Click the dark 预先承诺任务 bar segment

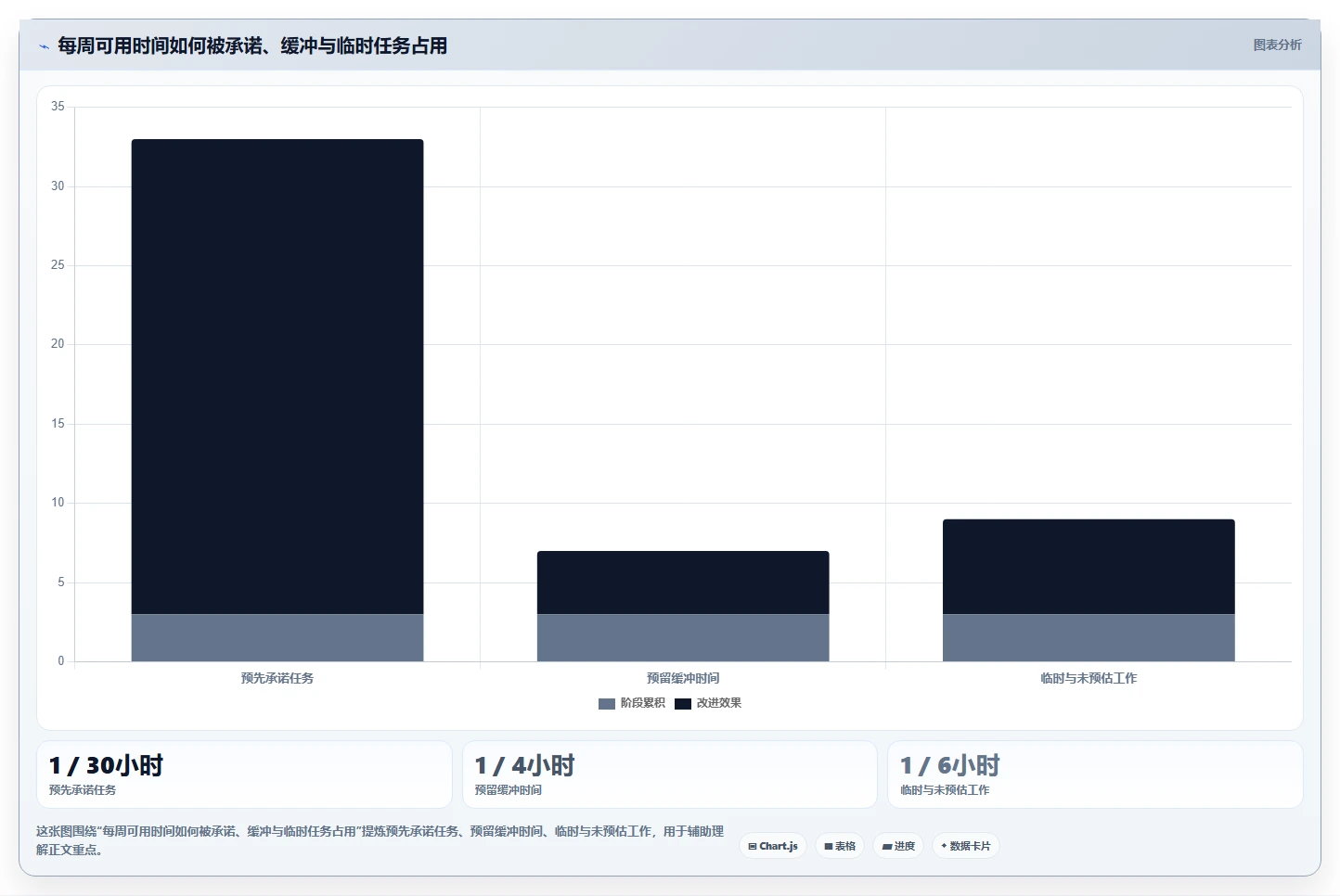(277, 377)
